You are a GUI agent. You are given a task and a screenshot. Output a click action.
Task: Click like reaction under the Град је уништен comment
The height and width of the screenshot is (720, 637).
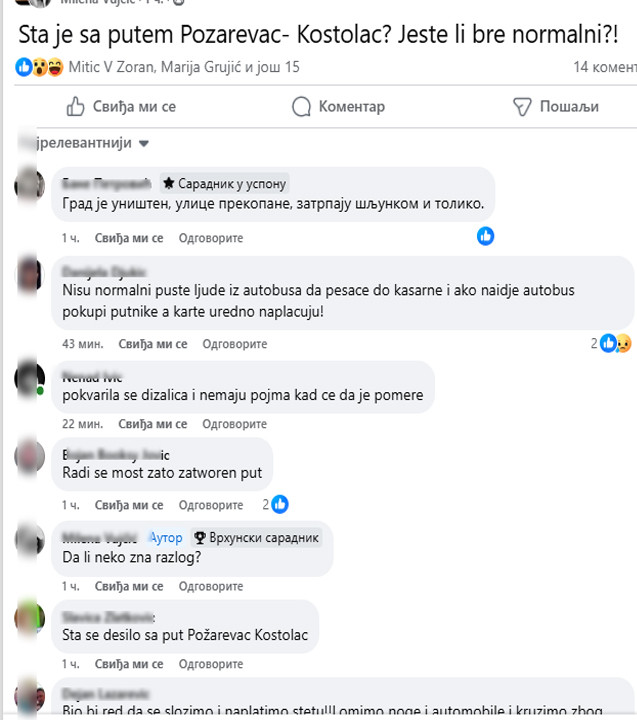coord(485,236)
